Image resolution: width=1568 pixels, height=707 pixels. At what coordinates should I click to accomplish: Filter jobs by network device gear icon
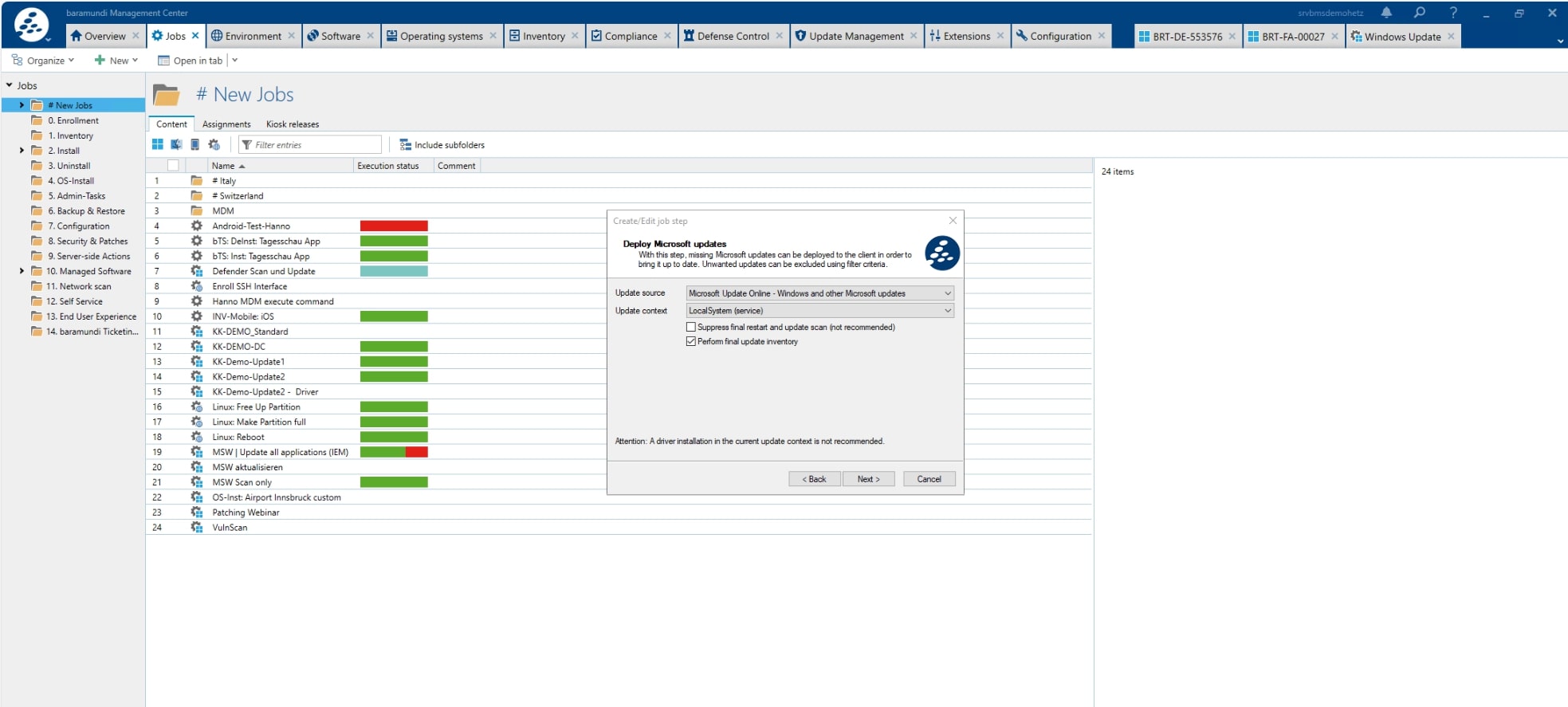(x=214, y=144)
